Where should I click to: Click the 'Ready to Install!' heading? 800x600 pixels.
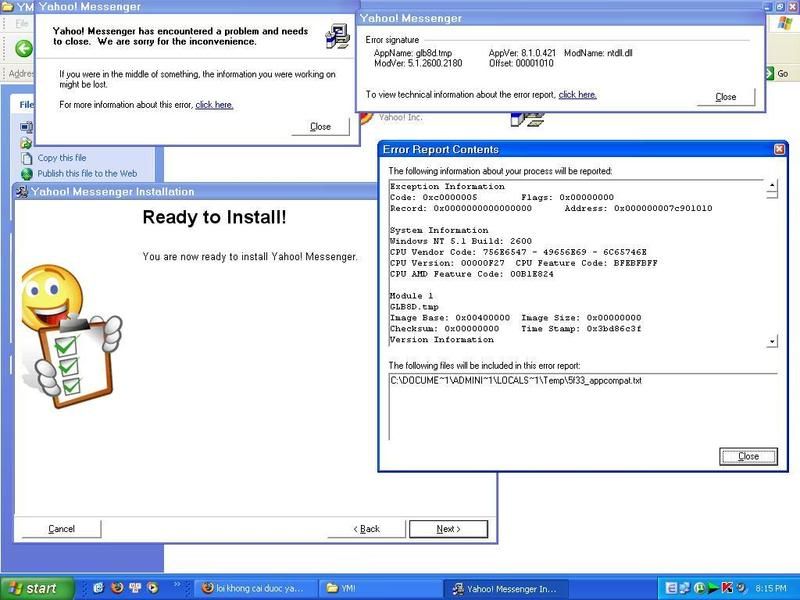[214, 217]
